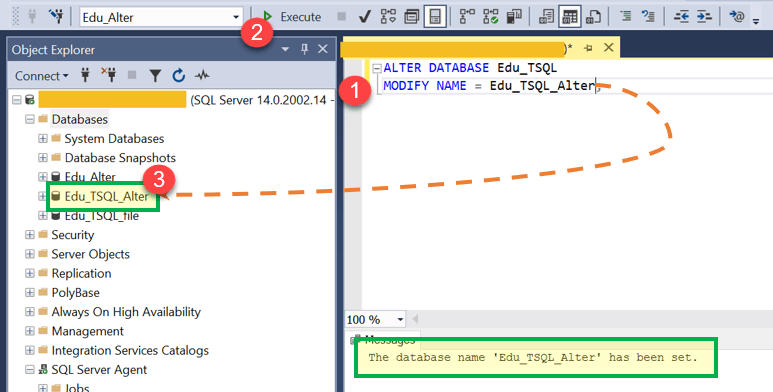Expand the Security folder node
The height and width of the screenshot is (392, 773).
30,235
